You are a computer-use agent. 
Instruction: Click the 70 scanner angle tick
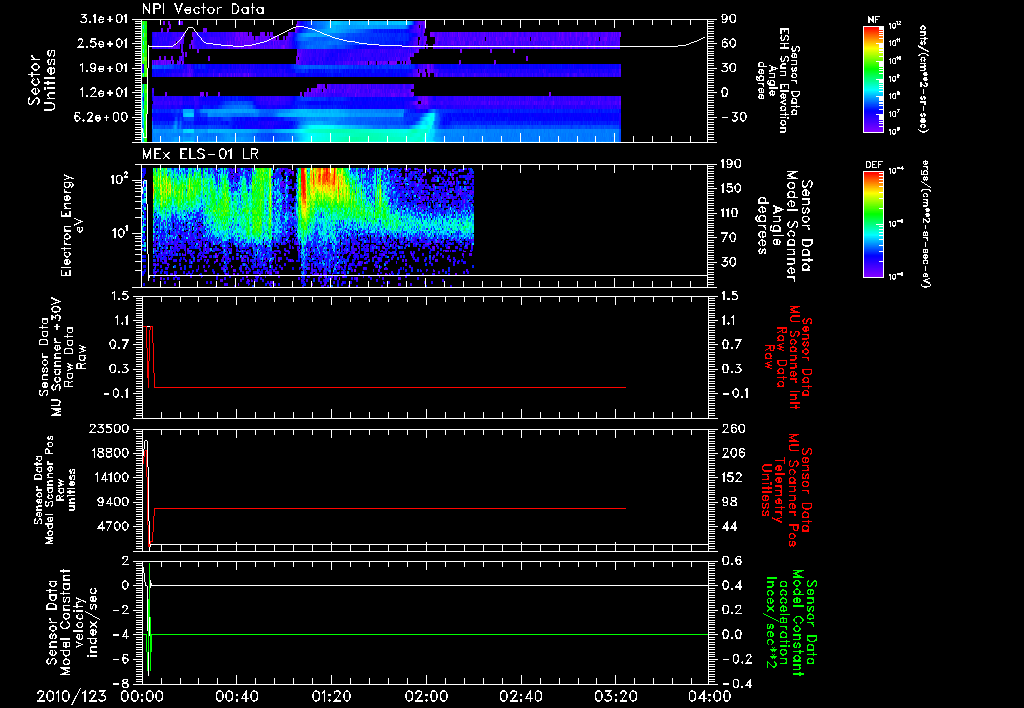[728, 237]
